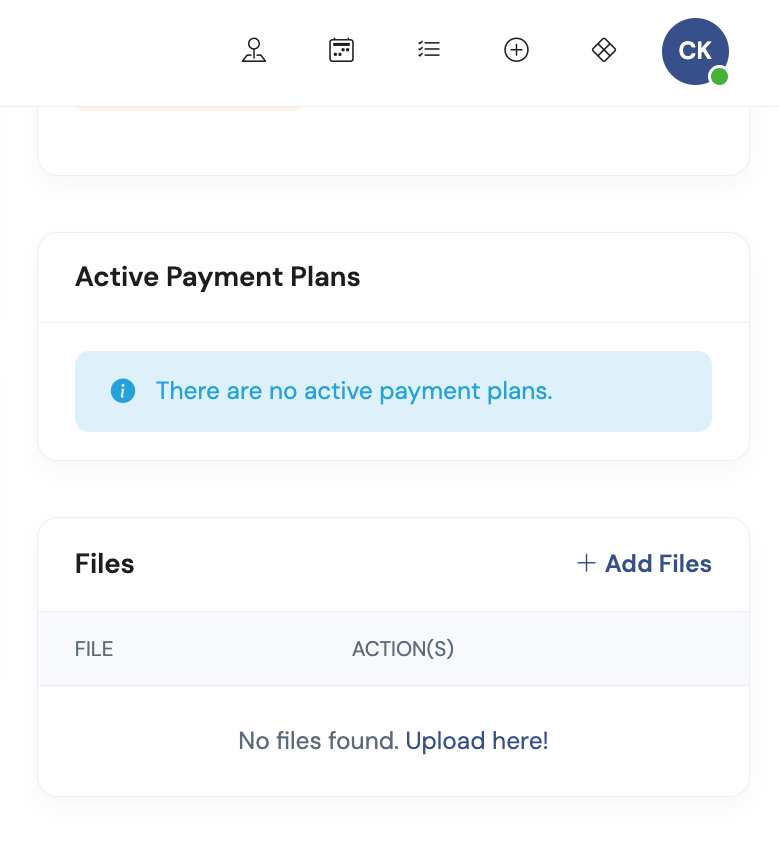
Task: Select the Active Payment Plans heading
Action: coord(218,277)
